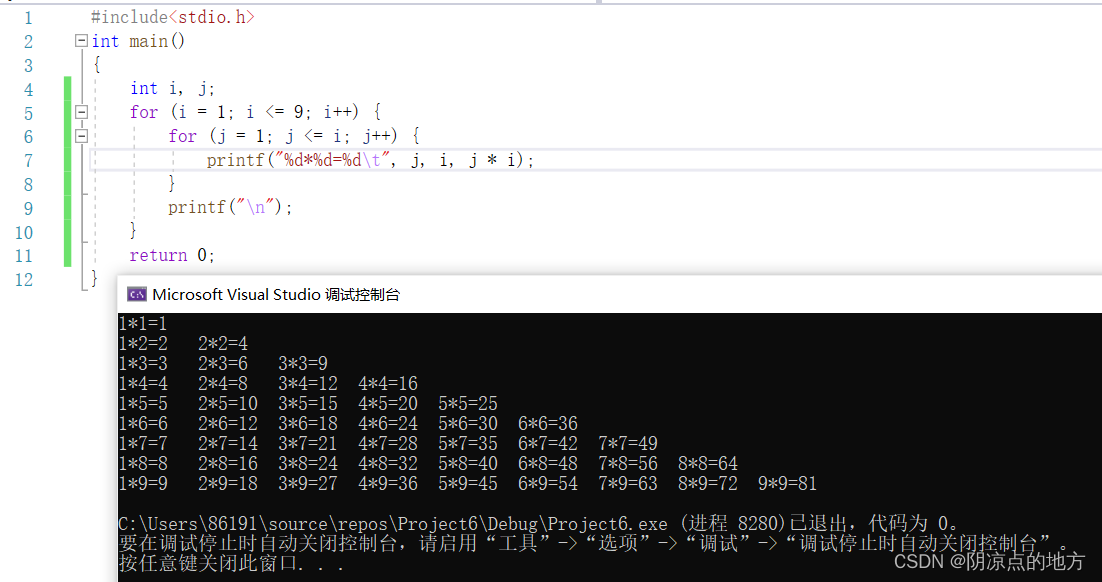Click the '按任意键关闭此窗口' message
Screen dimensions: 1102x582
(x=231, y=564)
